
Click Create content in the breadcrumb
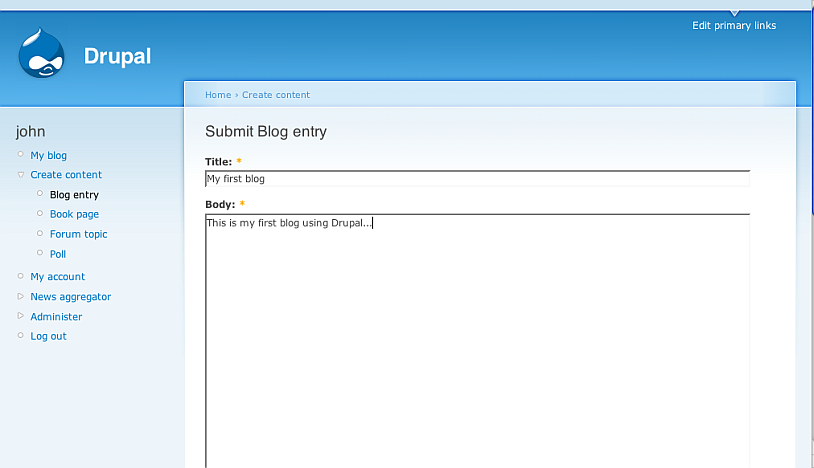[x=276, y=95]
